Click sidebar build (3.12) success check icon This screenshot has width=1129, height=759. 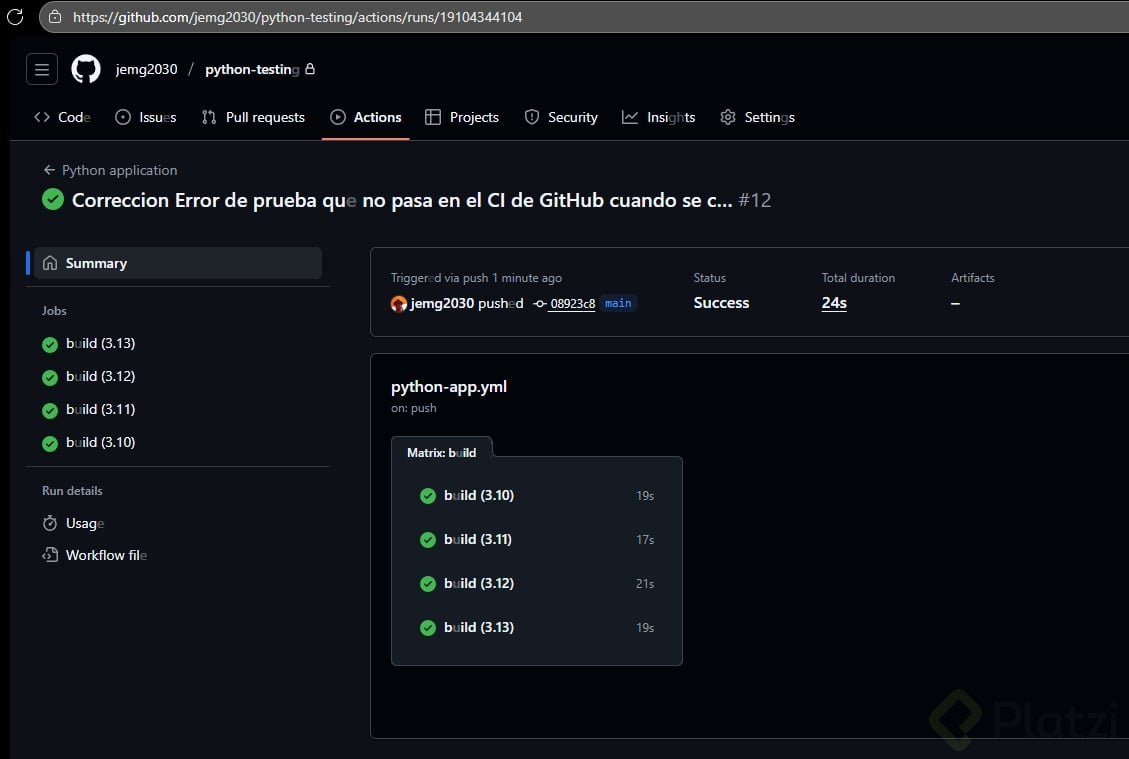(50, 378)
